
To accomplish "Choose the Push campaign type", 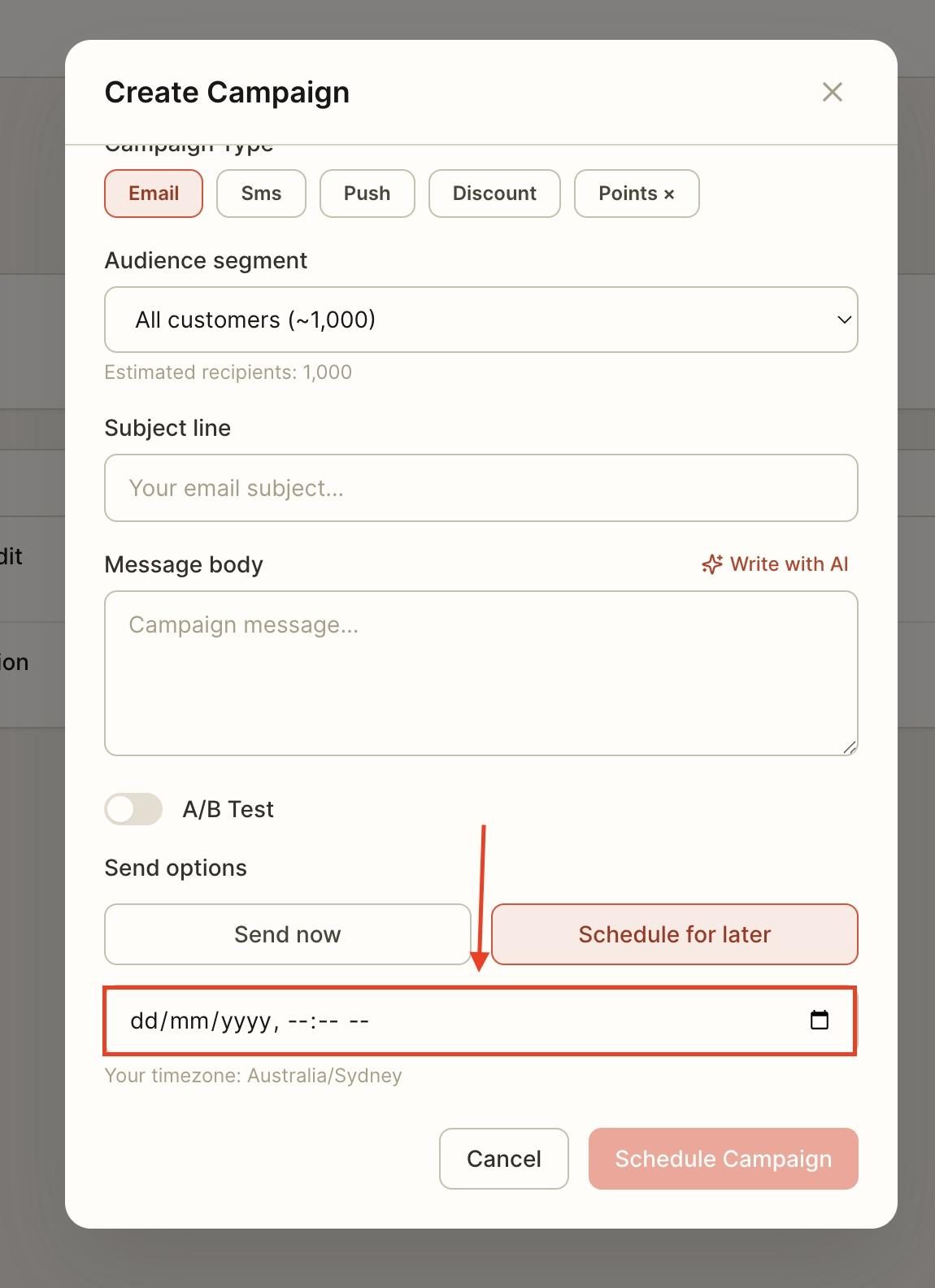I will point(367,194).
